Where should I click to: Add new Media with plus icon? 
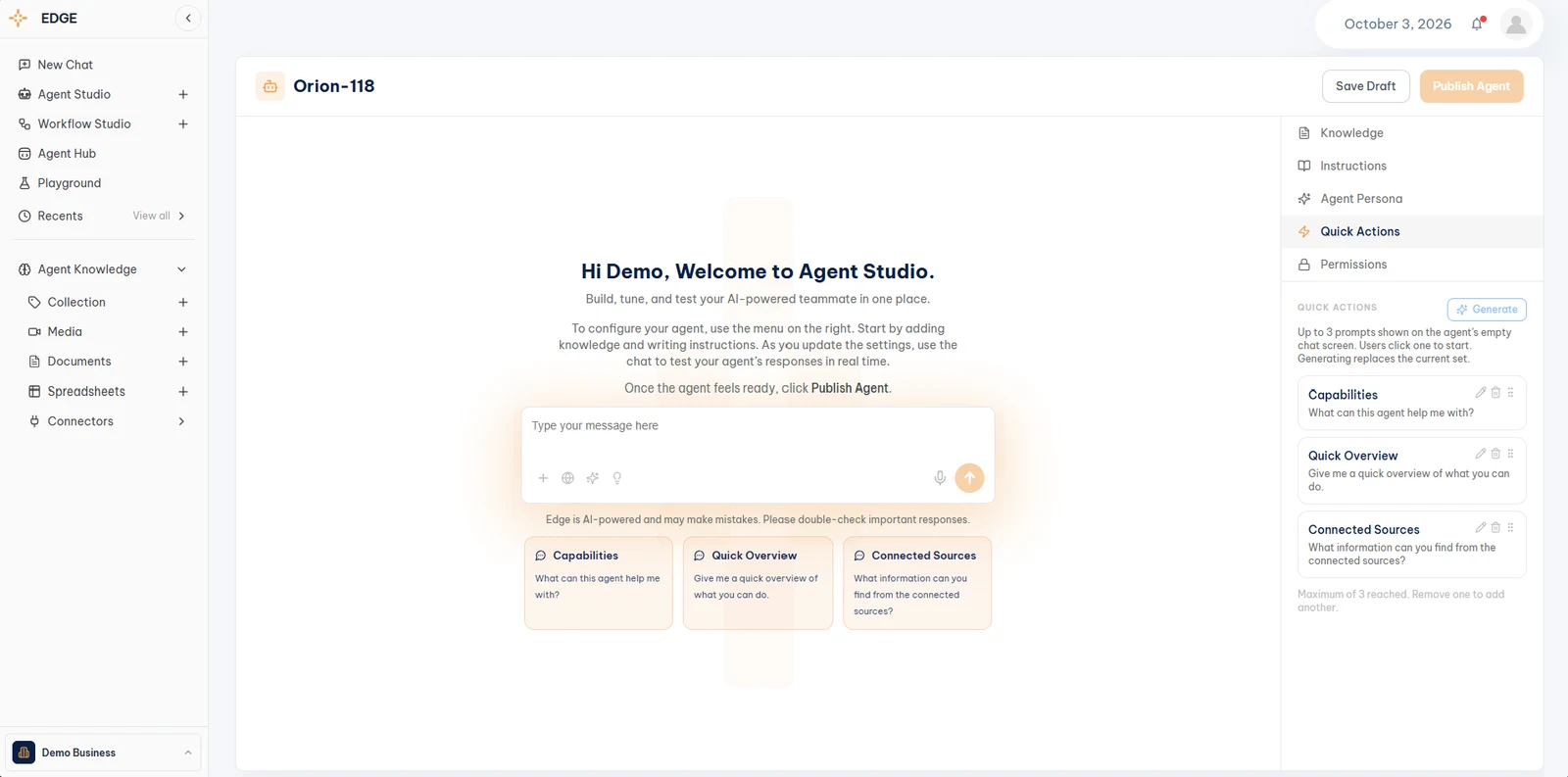(183, 332)
